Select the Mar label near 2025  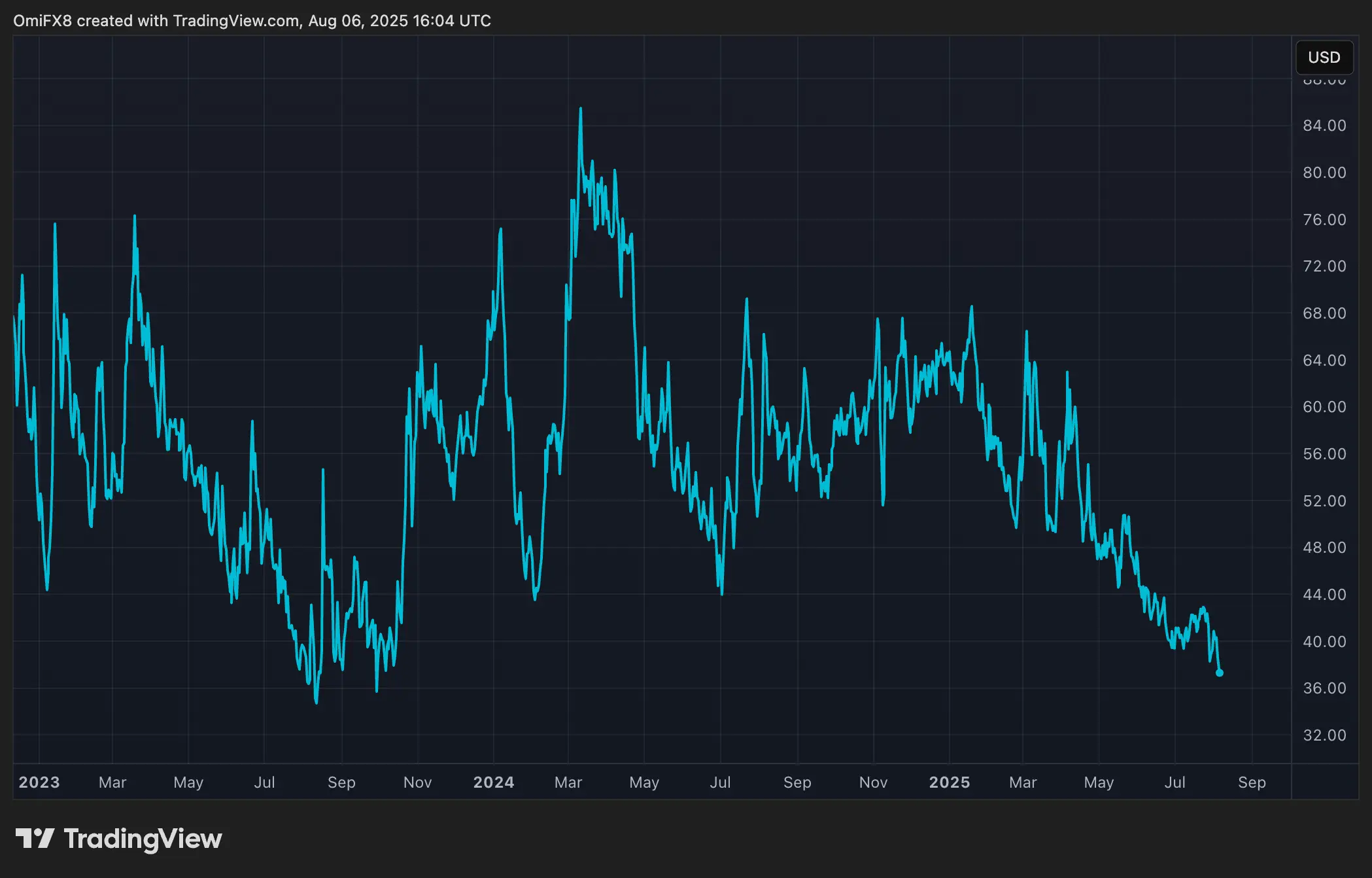1023,782
